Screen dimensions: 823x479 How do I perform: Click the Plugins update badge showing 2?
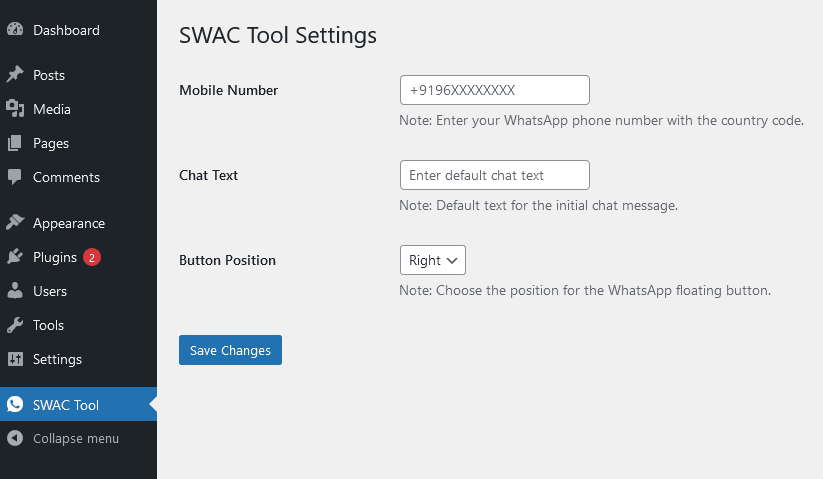92,257
